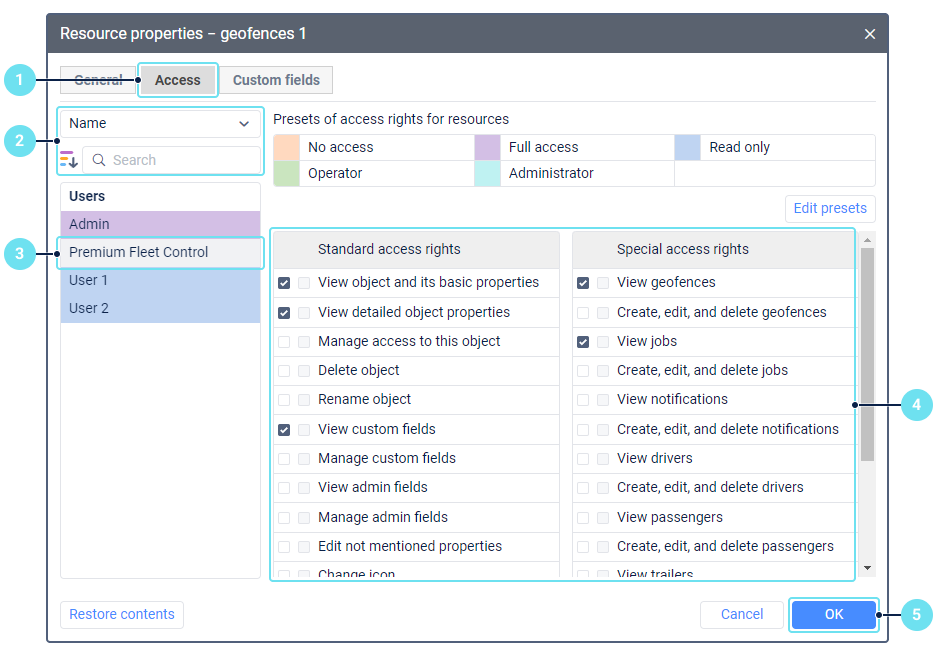Image resolution: width=936 pixels, height=660 pixels.
Task: Enable the Delete object checkbox
Action: (284, 371)
